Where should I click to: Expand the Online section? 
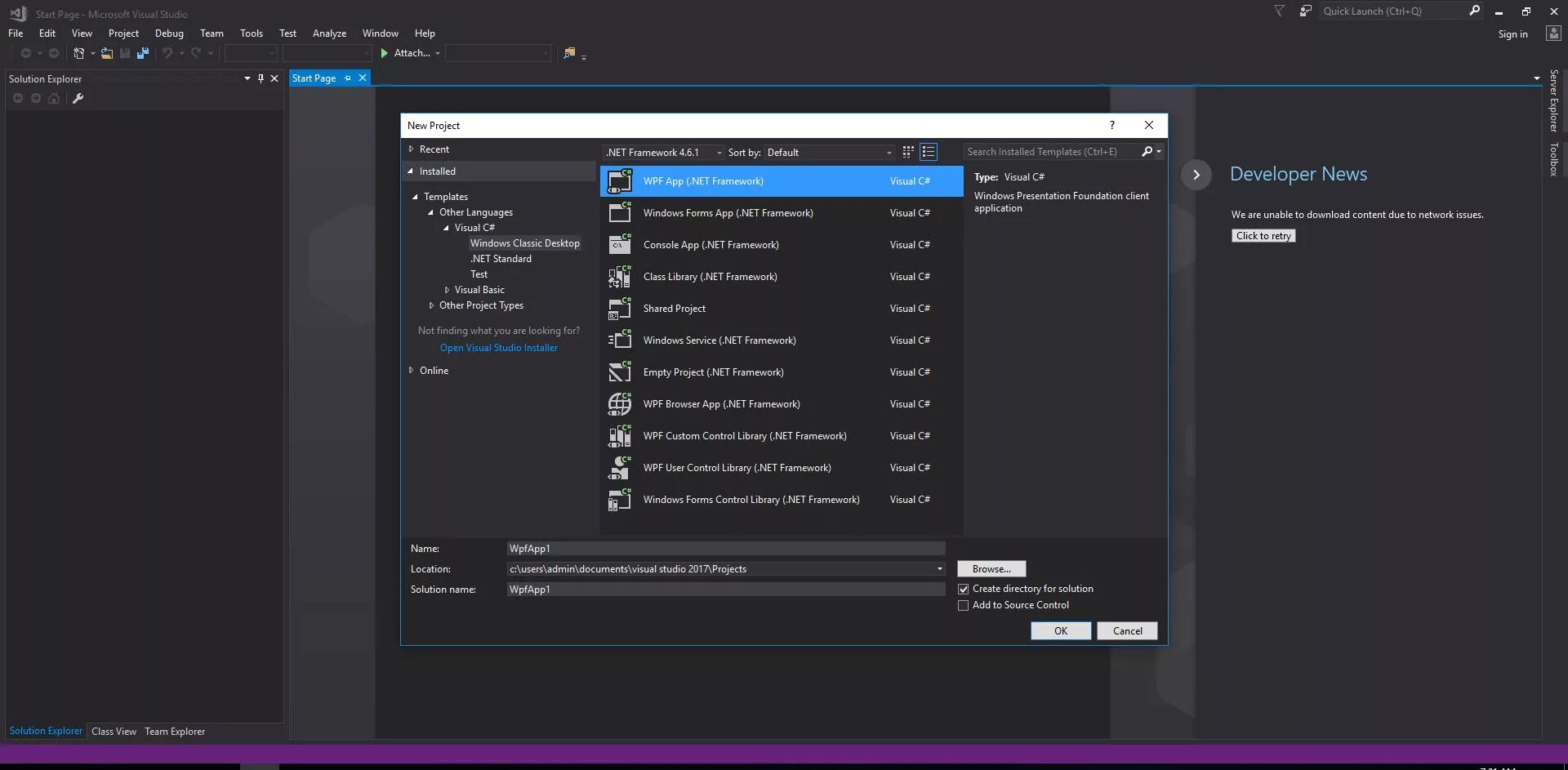tap(411, 371)
